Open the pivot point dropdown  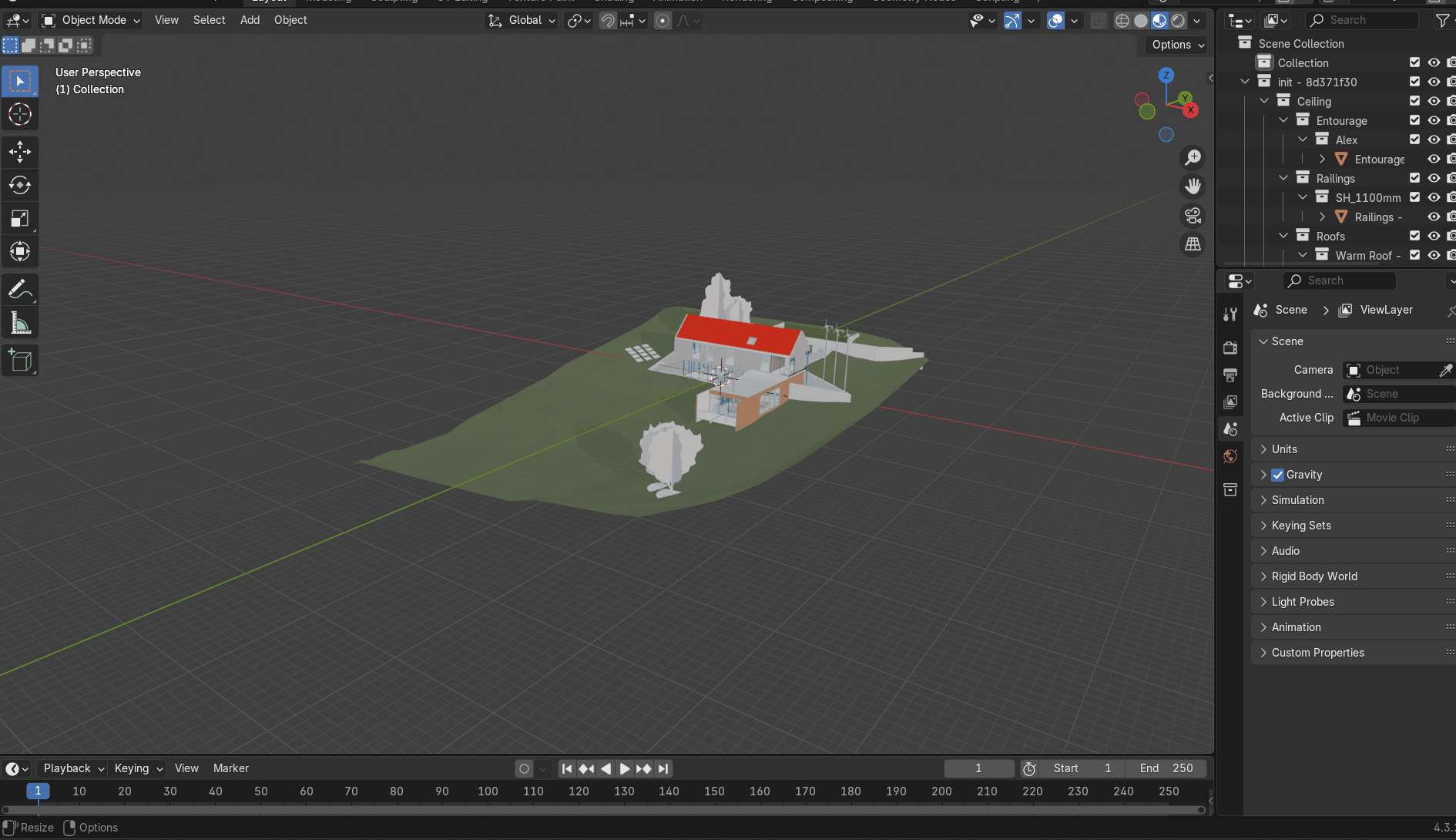coord(579,21)
